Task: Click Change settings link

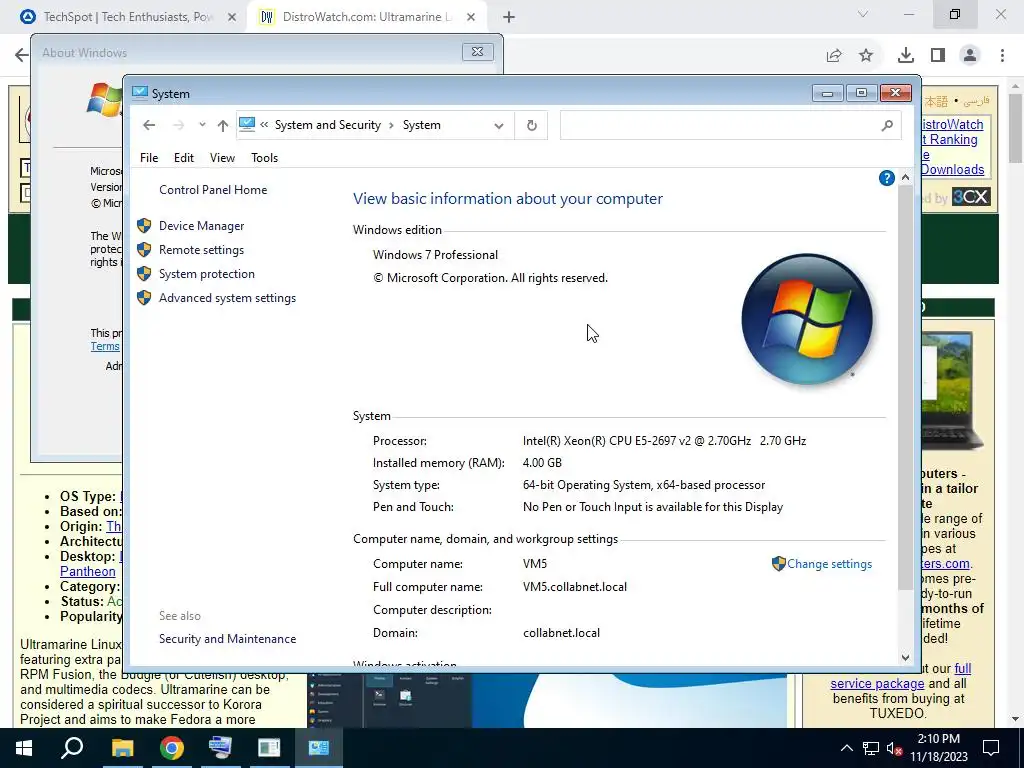Action: [829, 564]
